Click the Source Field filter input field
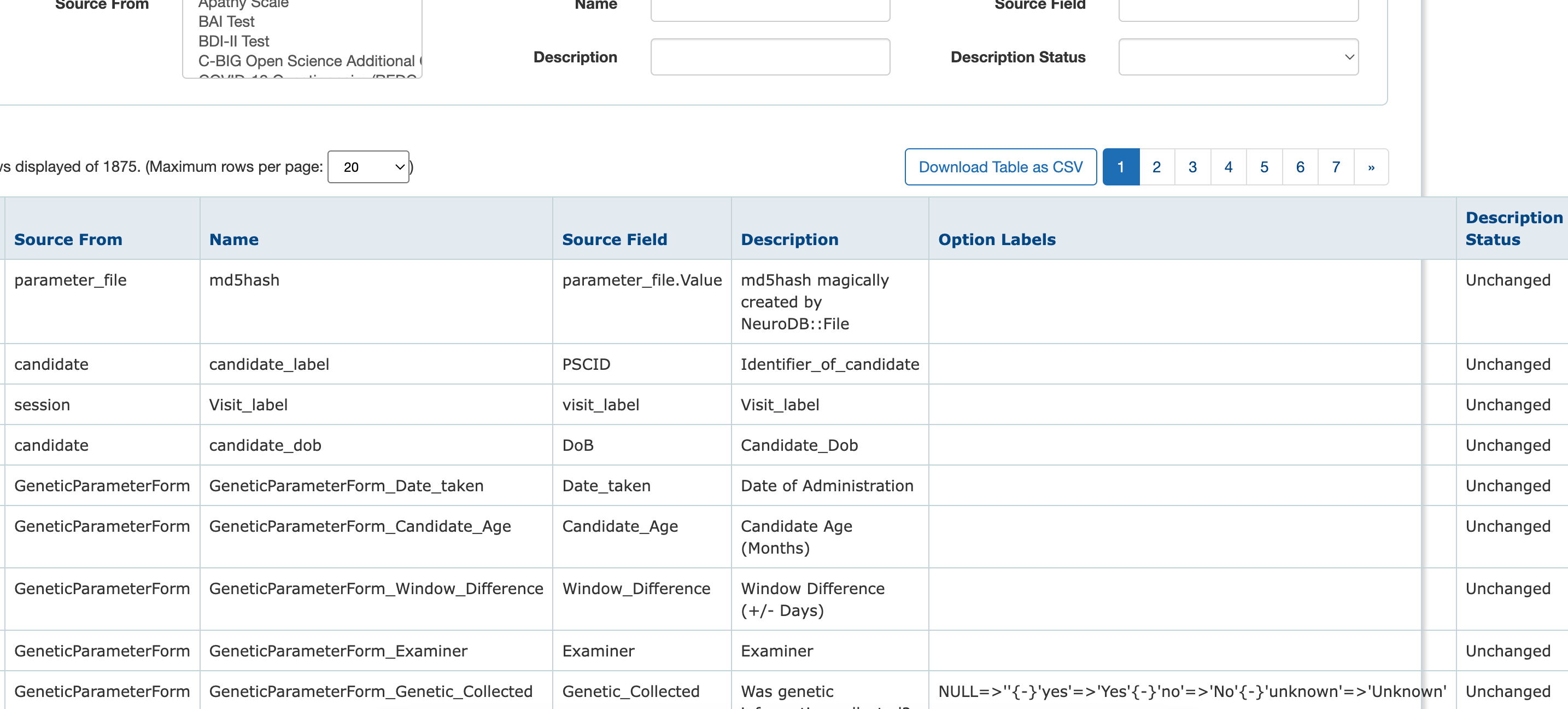1568x709 pixels. (x=1238, y=10)
